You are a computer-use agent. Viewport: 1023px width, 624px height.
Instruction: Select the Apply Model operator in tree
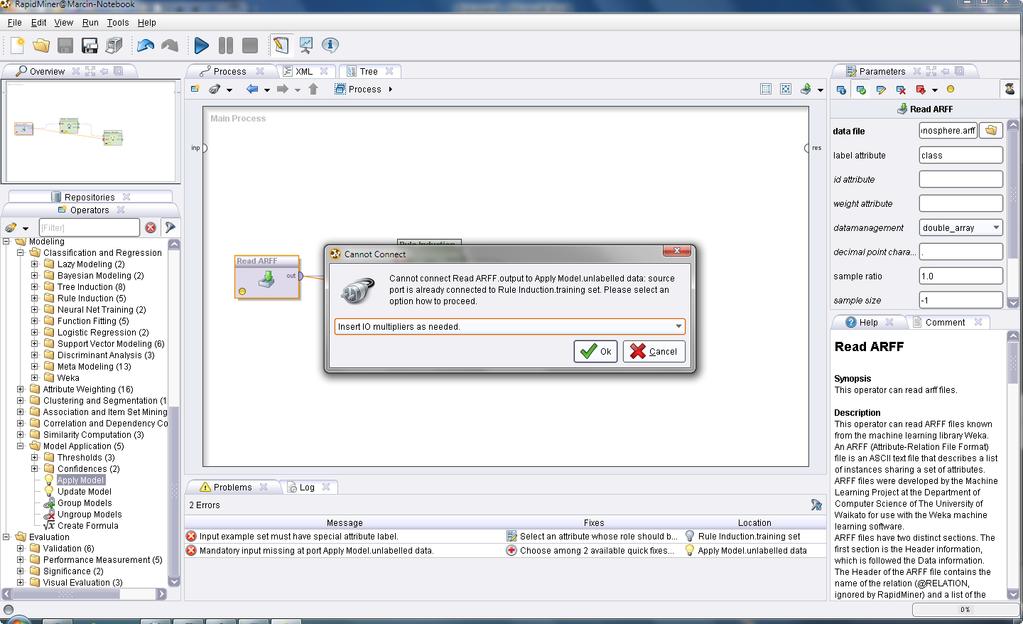point(80,480)
